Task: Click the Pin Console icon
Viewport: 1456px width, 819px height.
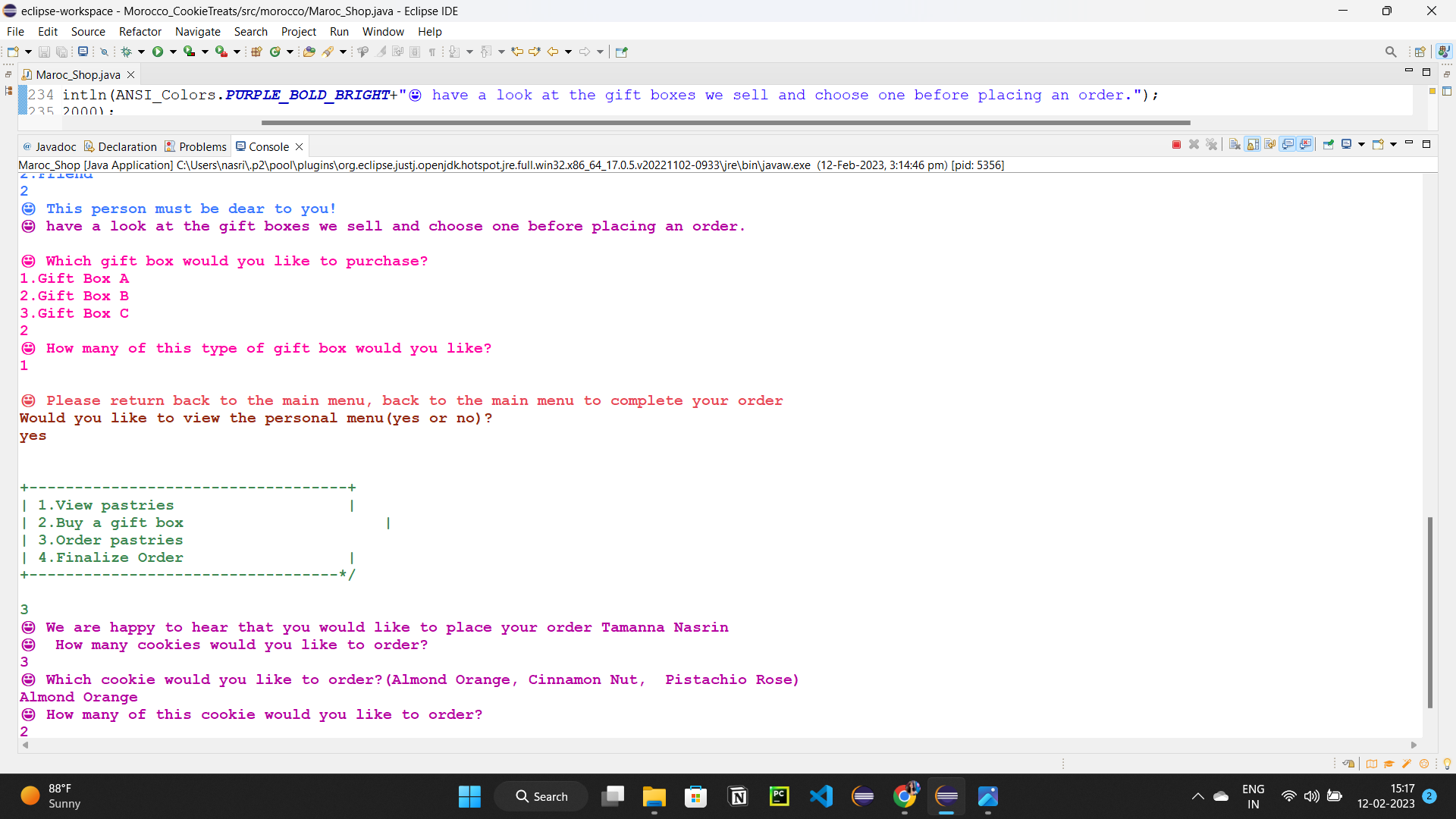Action: 1329,144
